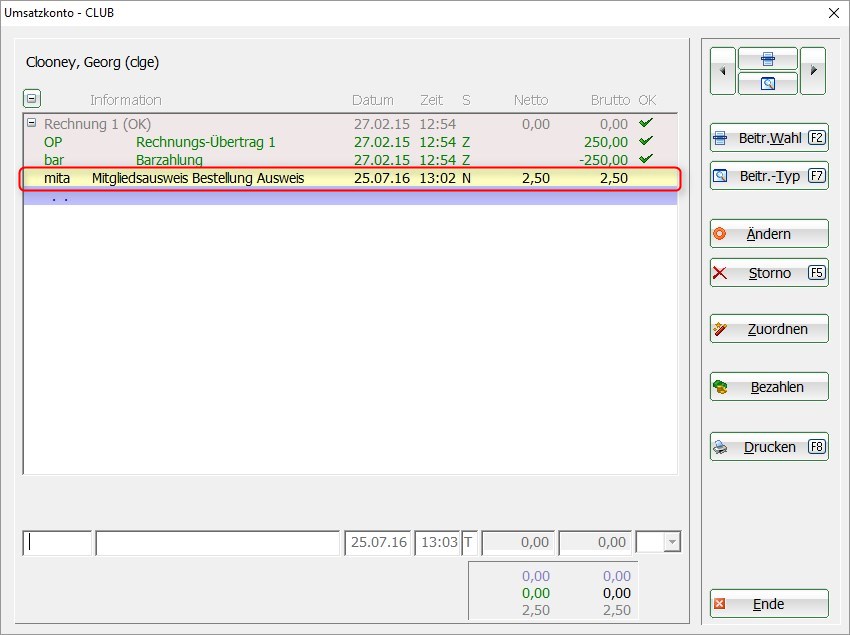The image size is (850, 635).
Task: Click the mita article code
Action: click(57, 178)
